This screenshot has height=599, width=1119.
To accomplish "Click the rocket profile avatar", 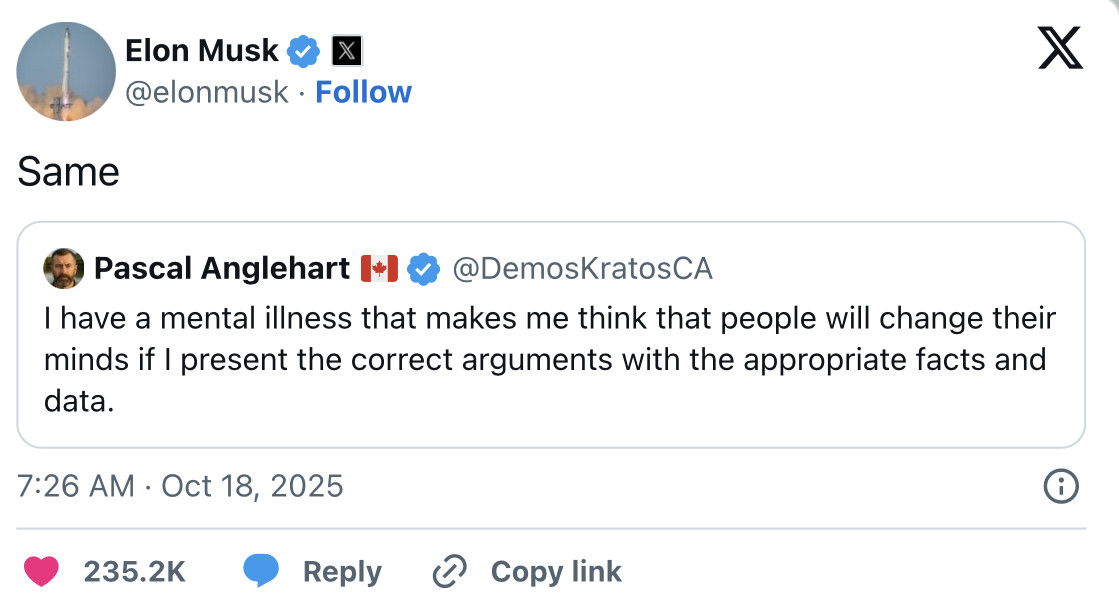I will click(x=66, y=71).
